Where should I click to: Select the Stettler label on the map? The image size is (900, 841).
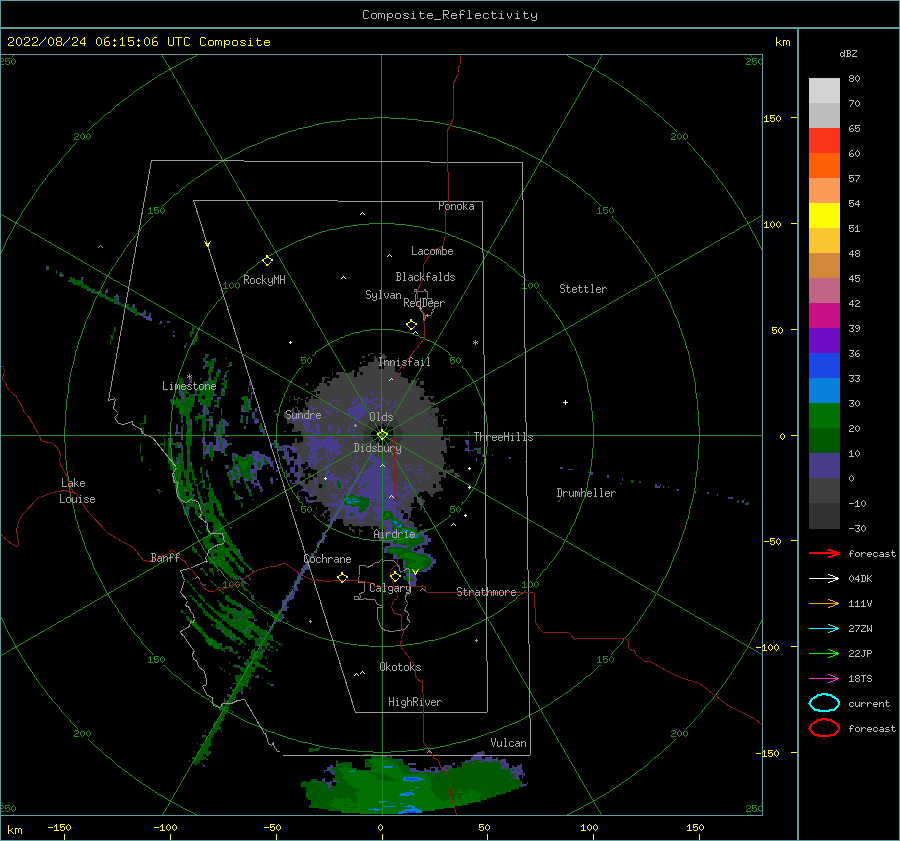coord(583,289)
